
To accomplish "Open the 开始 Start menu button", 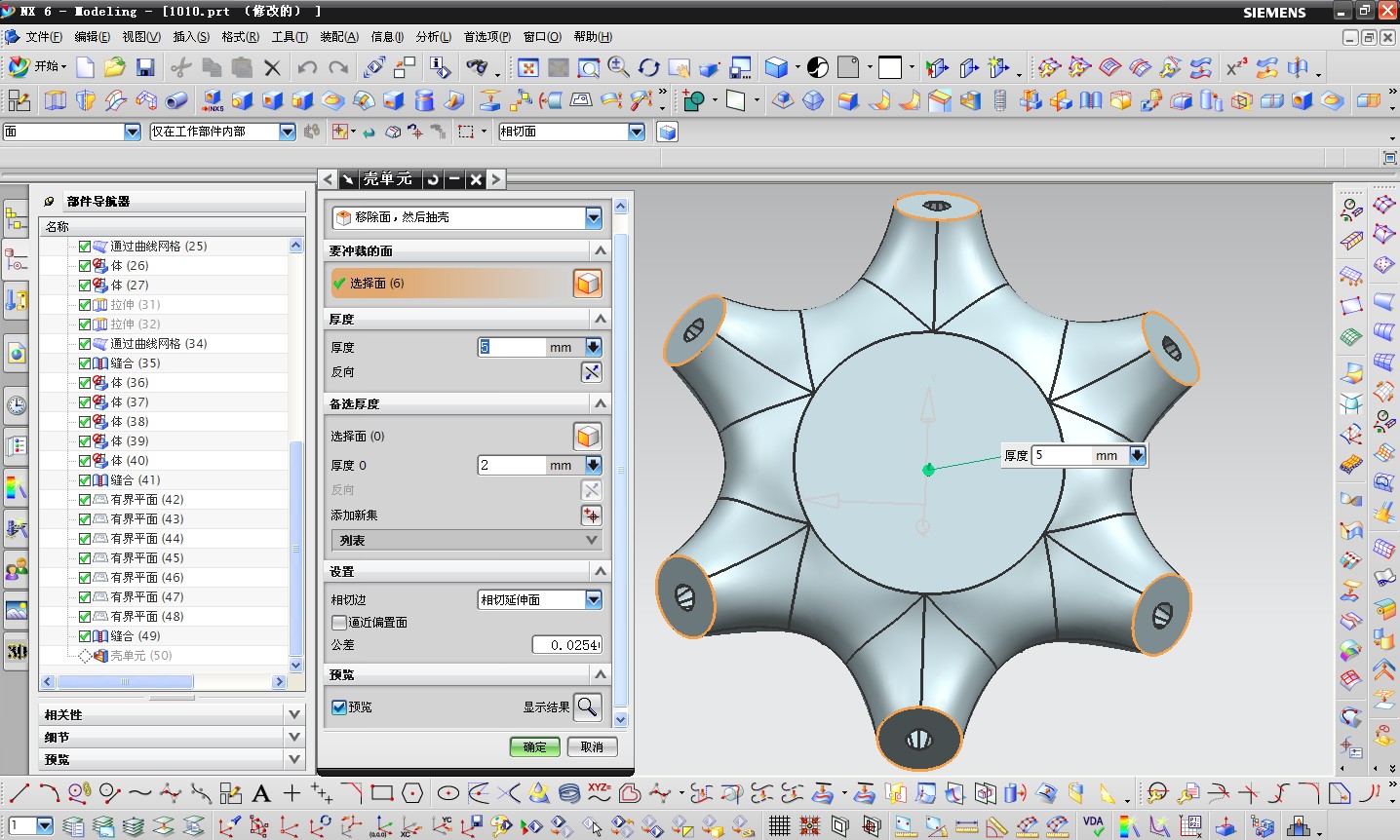I will 37,66.
